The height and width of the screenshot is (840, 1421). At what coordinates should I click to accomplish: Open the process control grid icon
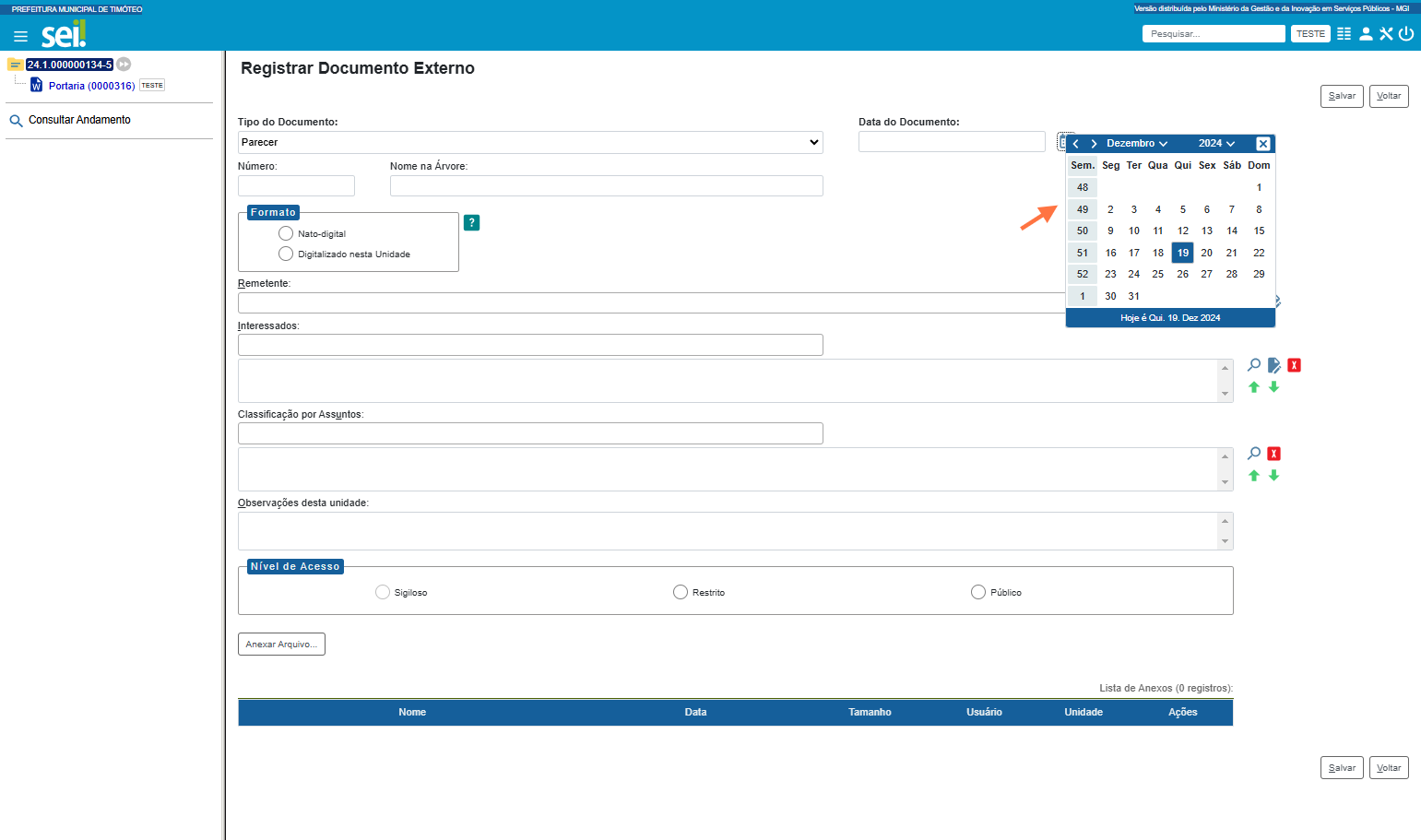[1344, 34]
